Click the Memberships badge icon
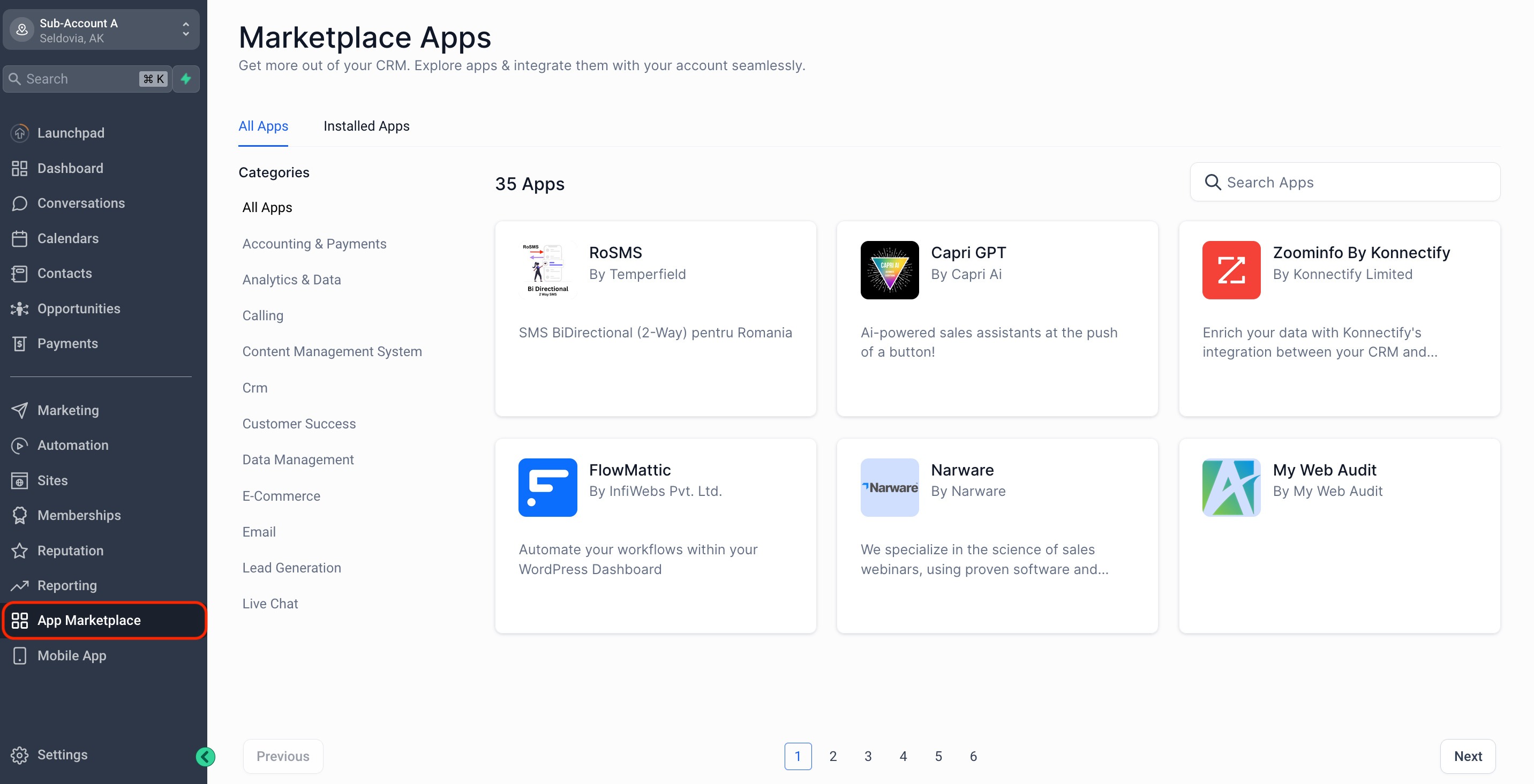This screenshot has height=784, width=1534. pos(20,516)
